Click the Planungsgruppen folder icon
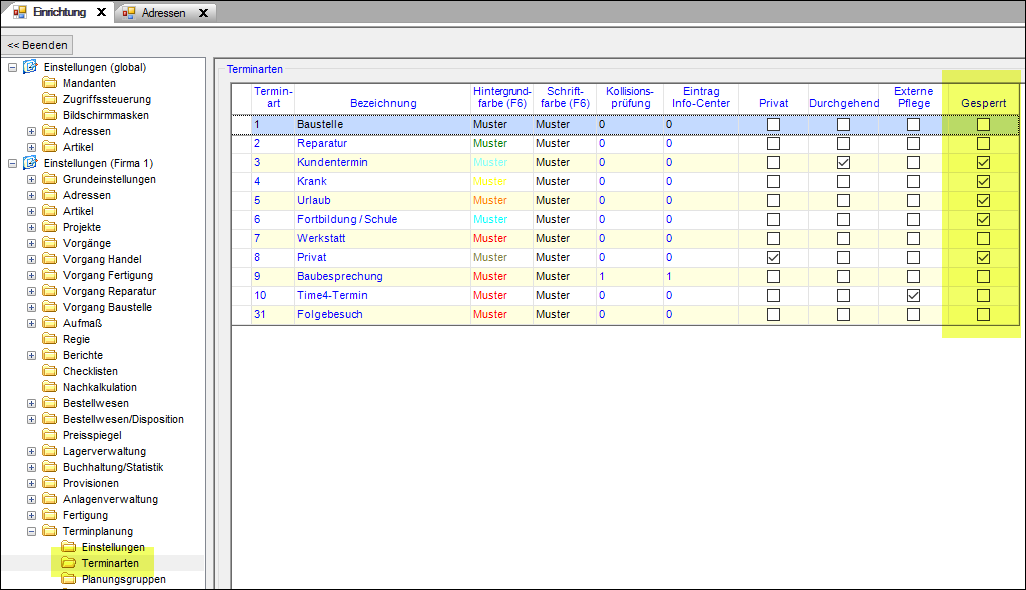 [68, 579]
